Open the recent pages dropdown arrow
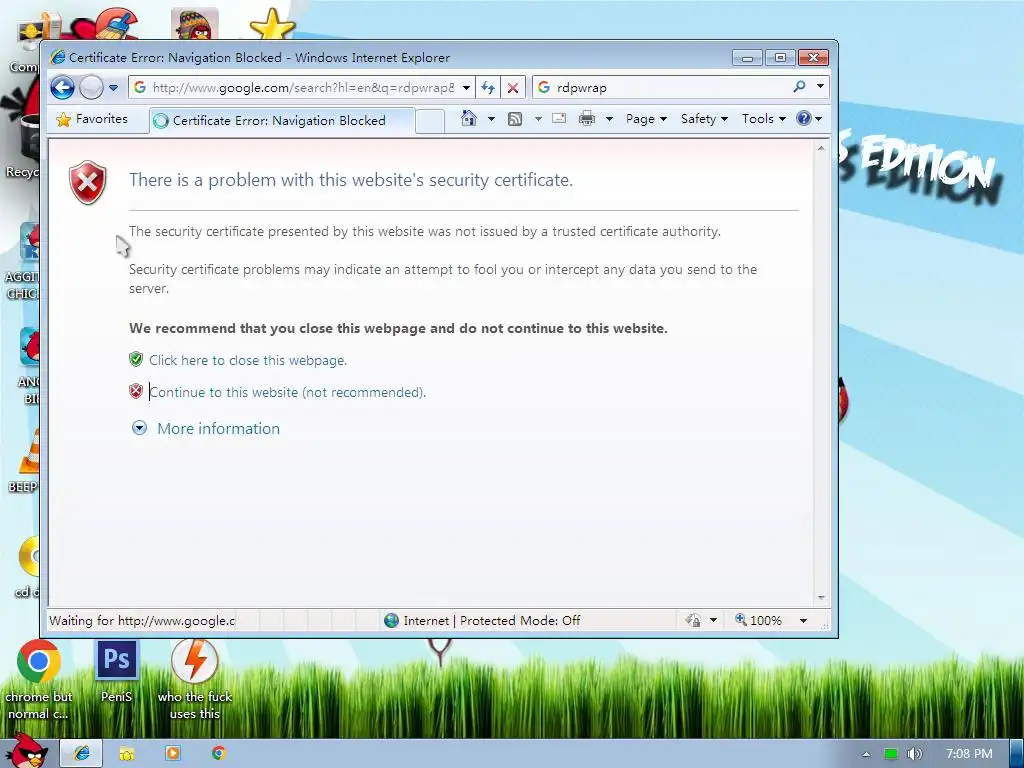Screen dimensions: 1024x768 [113, 88]
